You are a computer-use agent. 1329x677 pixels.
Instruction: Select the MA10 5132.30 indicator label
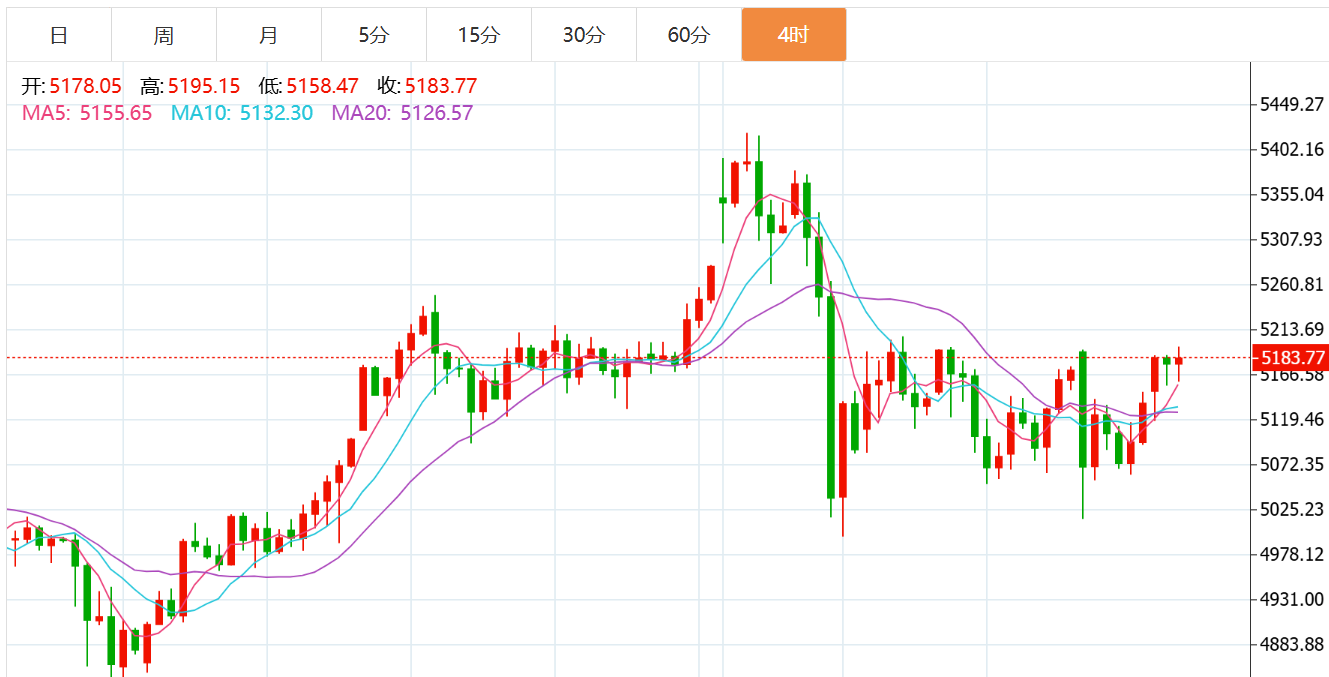[x=241, y=113]
